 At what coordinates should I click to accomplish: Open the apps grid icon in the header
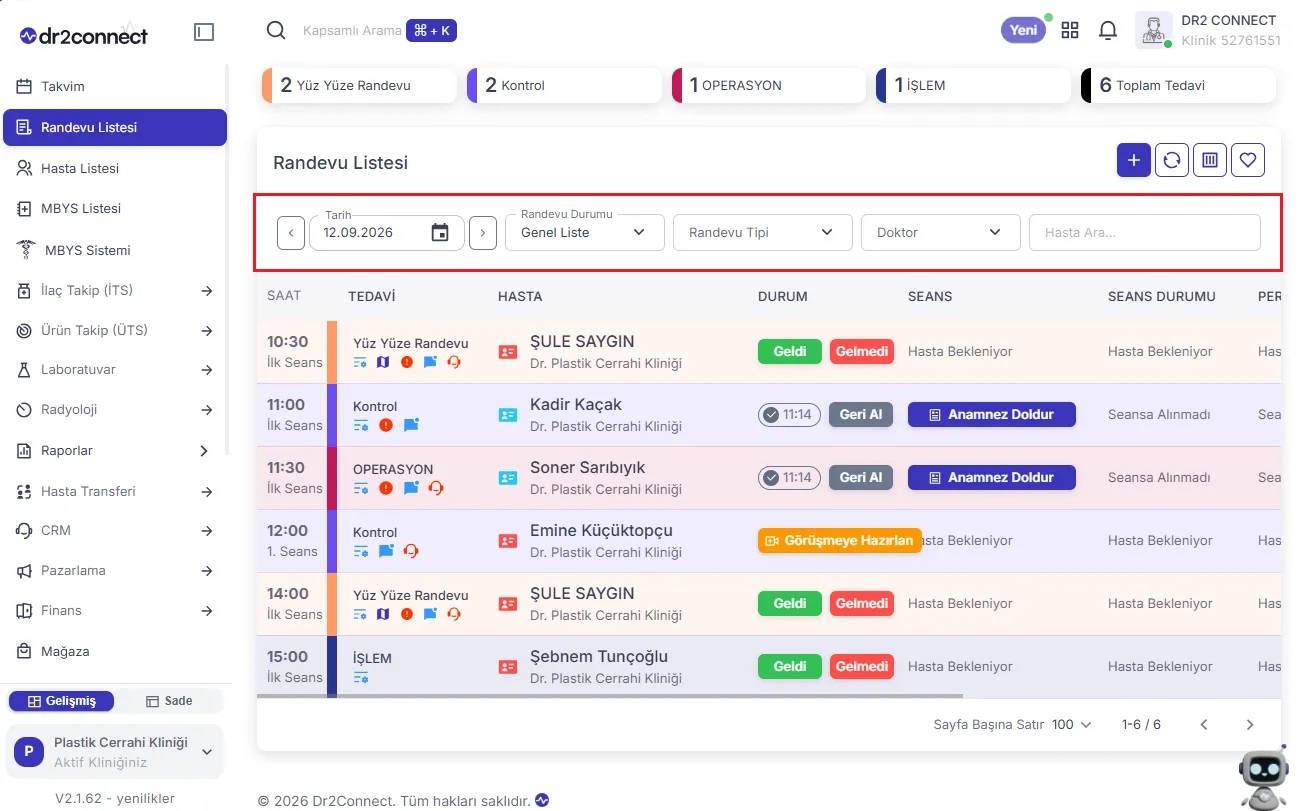1070,30
